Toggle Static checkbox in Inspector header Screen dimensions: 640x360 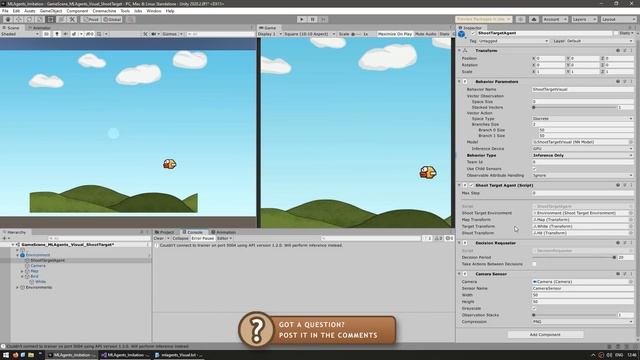(x=616, y=33)
